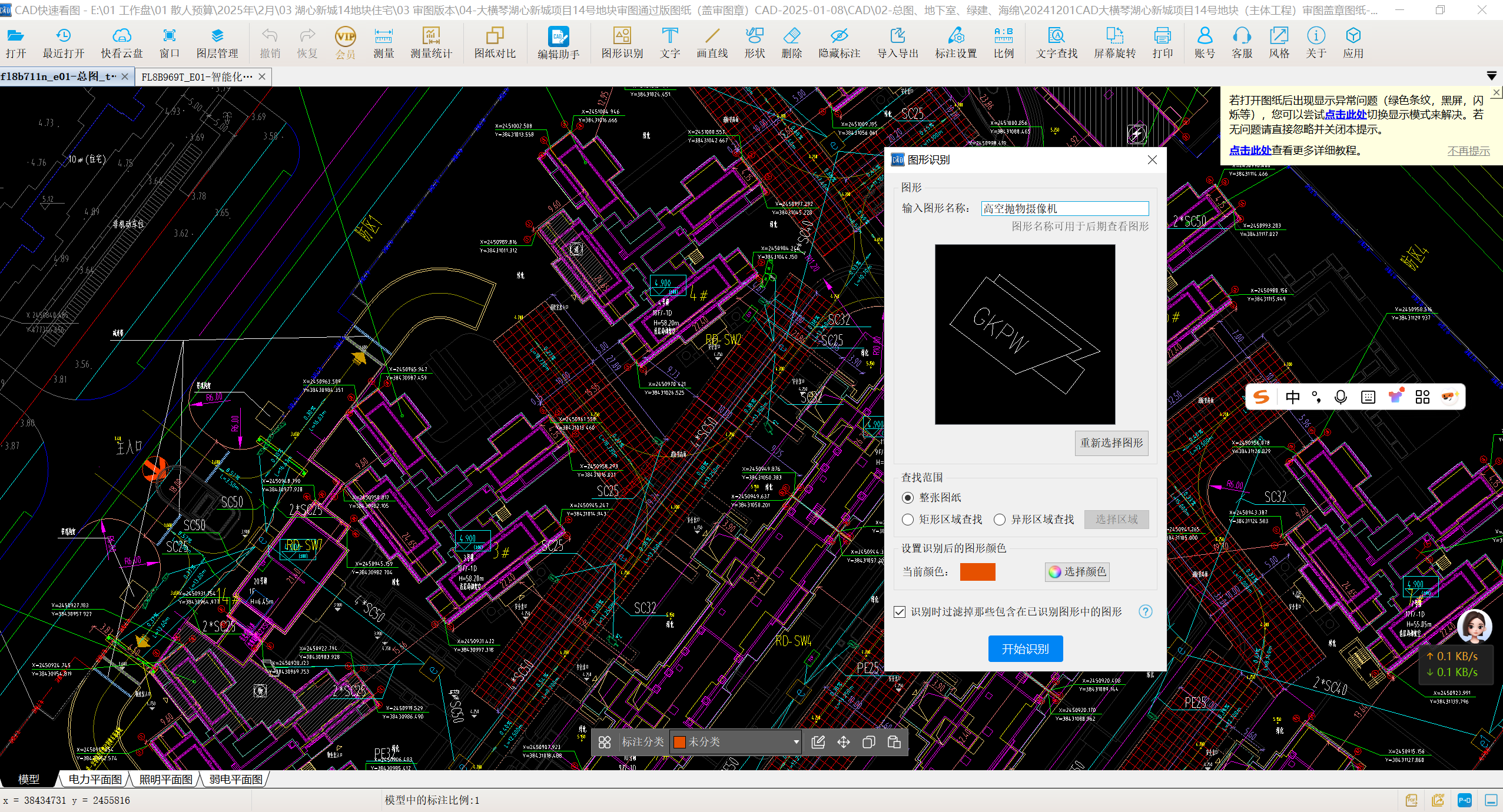1503x812 pixels.
Task: Click the 画直线 draw line tool
Action: tap(712, 43)
